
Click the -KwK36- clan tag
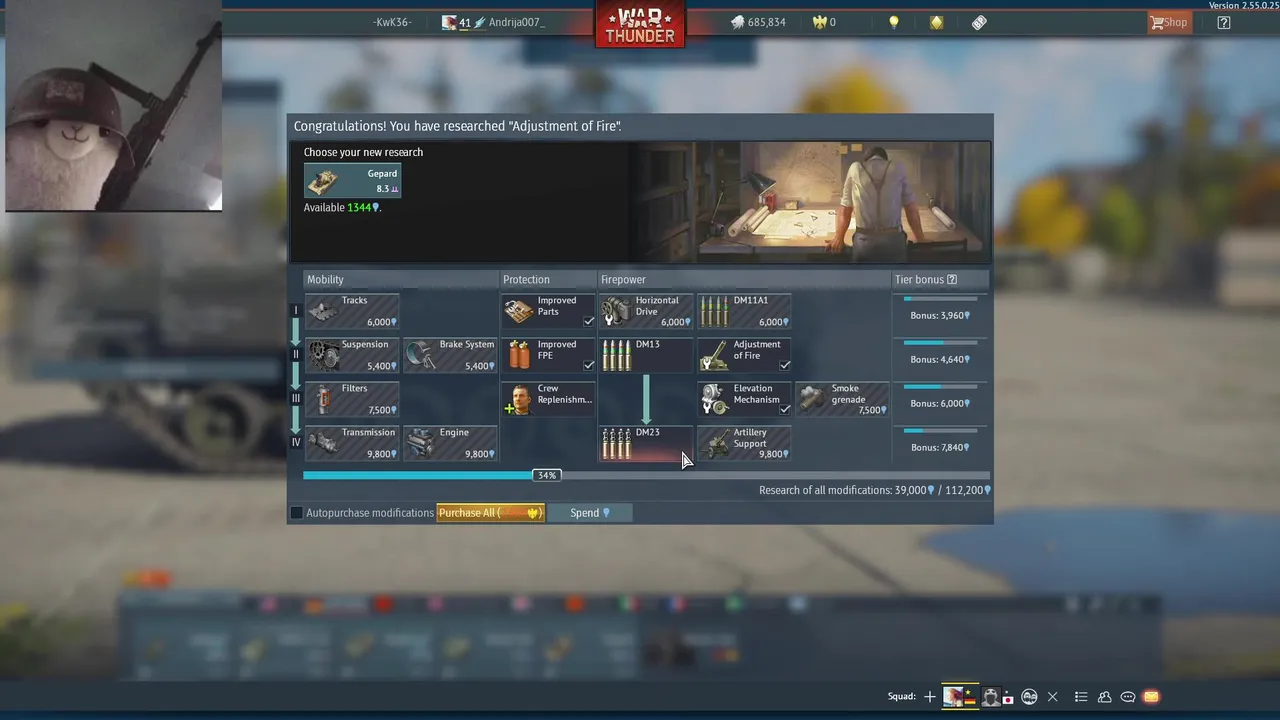[x=392, y=22]
